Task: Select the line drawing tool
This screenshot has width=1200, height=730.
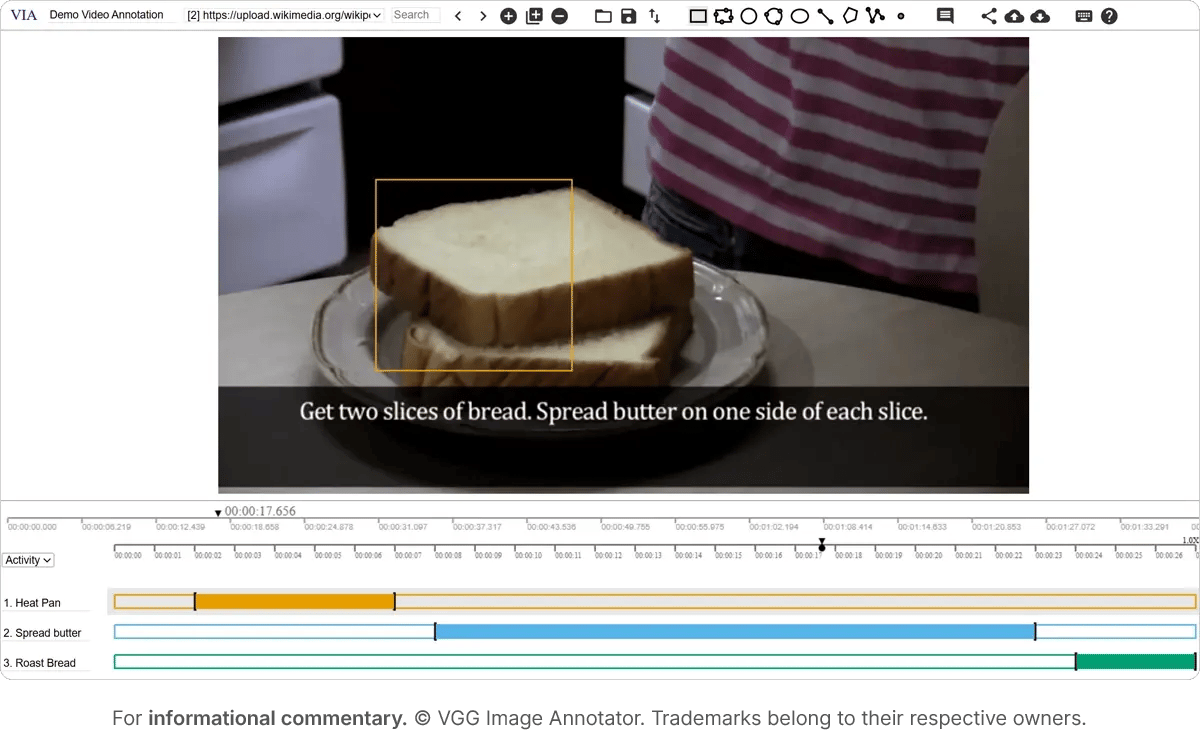Action: 823,15
